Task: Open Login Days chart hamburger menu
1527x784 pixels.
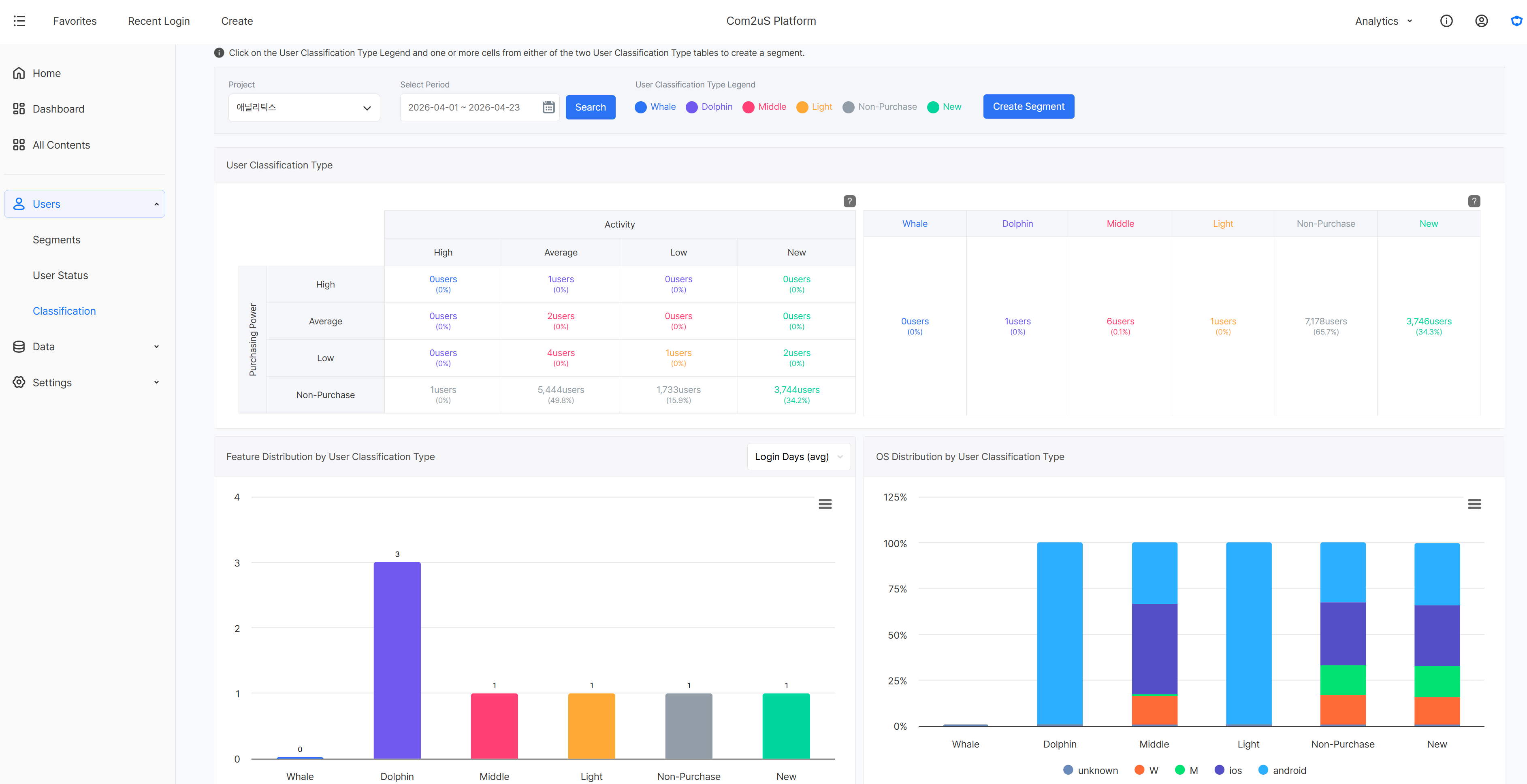Action: click(825, 504)
